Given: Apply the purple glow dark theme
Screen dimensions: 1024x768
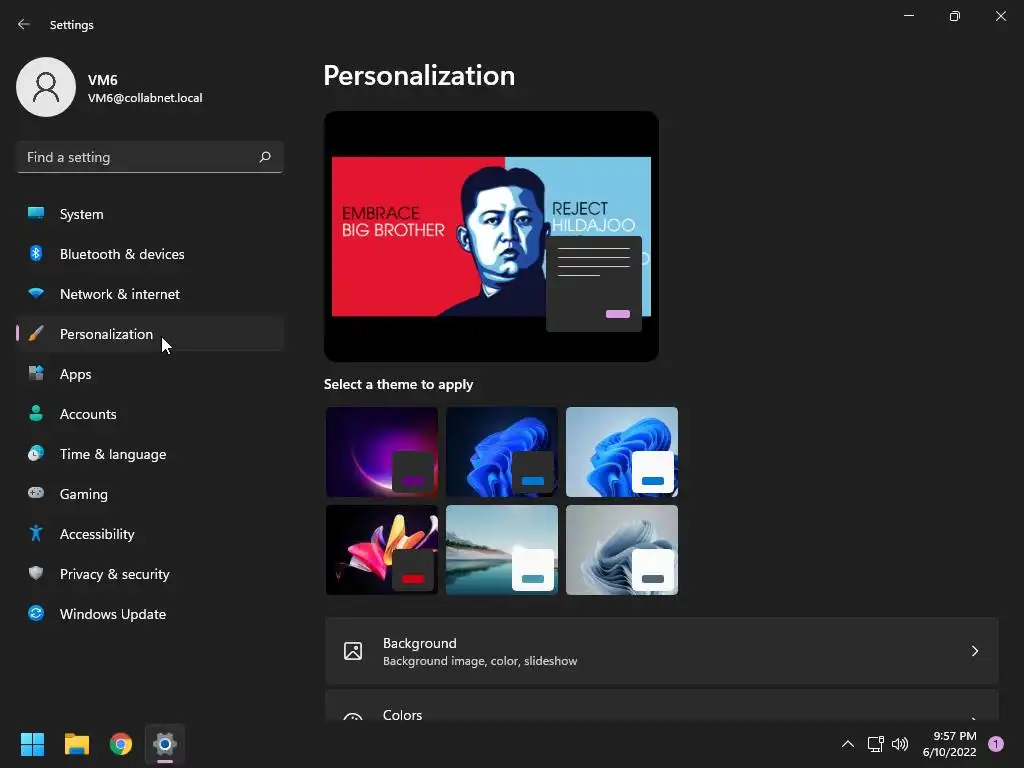Looking at the screenshot, I should coord(382,452).
